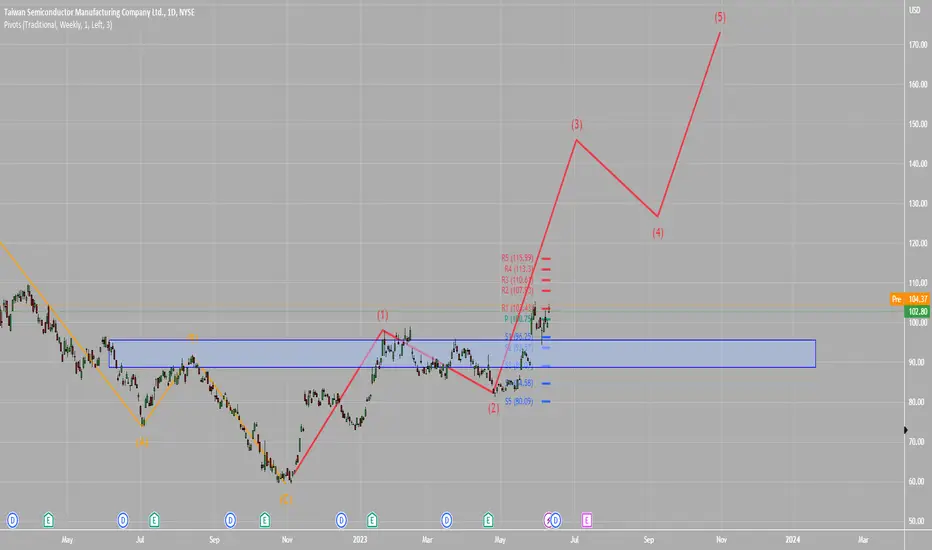This screenshot has height=550, width=932.
Task: Select the blue rectangle support zone
Action: 462,354
